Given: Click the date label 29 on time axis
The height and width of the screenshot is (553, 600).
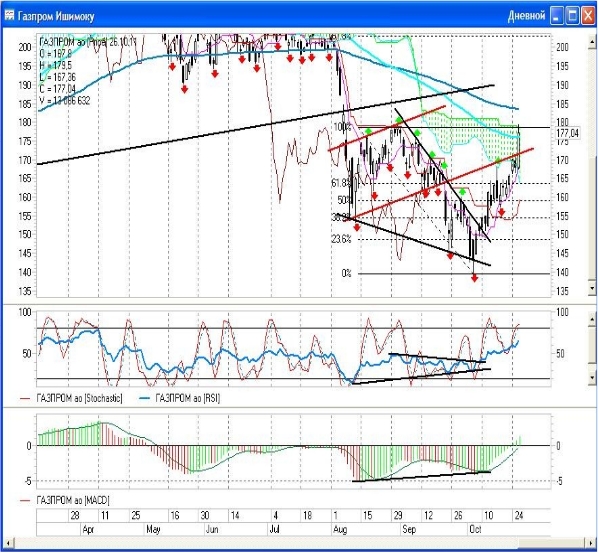Looking at the screenshot, I should click(x=398, y=515).
